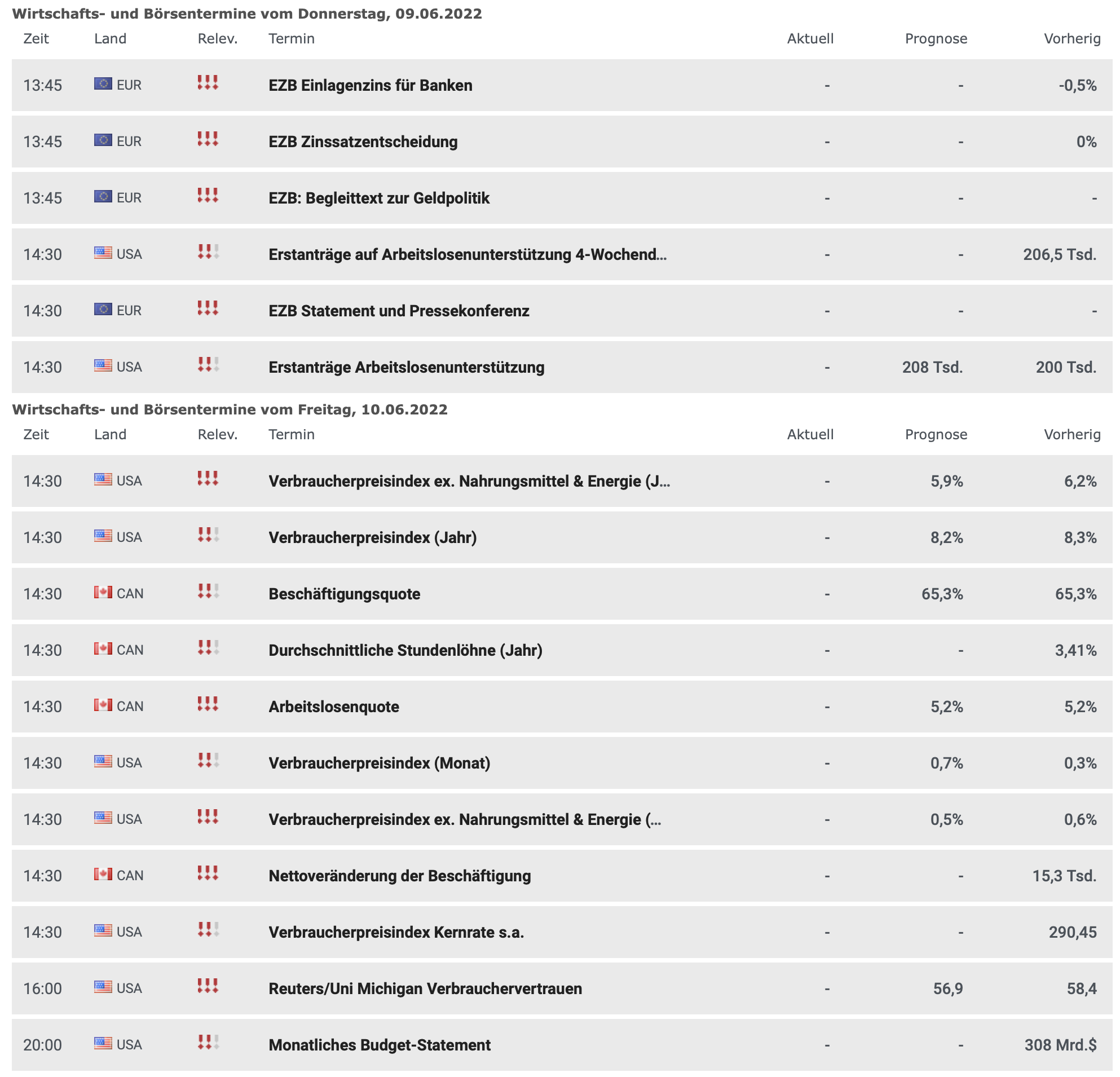Click Land column header in Donnerstag table
This screenshot has width=1120, height=1077.
111,39
